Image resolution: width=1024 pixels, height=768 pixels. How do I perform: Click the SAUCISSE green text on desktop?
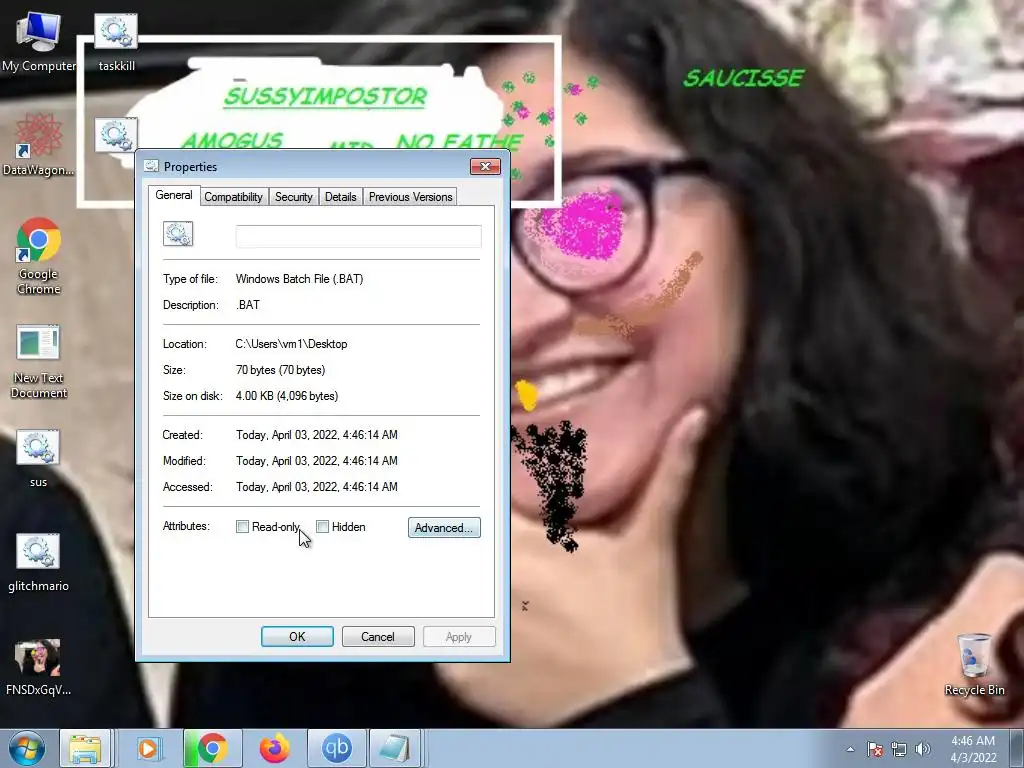coord(743,78)
